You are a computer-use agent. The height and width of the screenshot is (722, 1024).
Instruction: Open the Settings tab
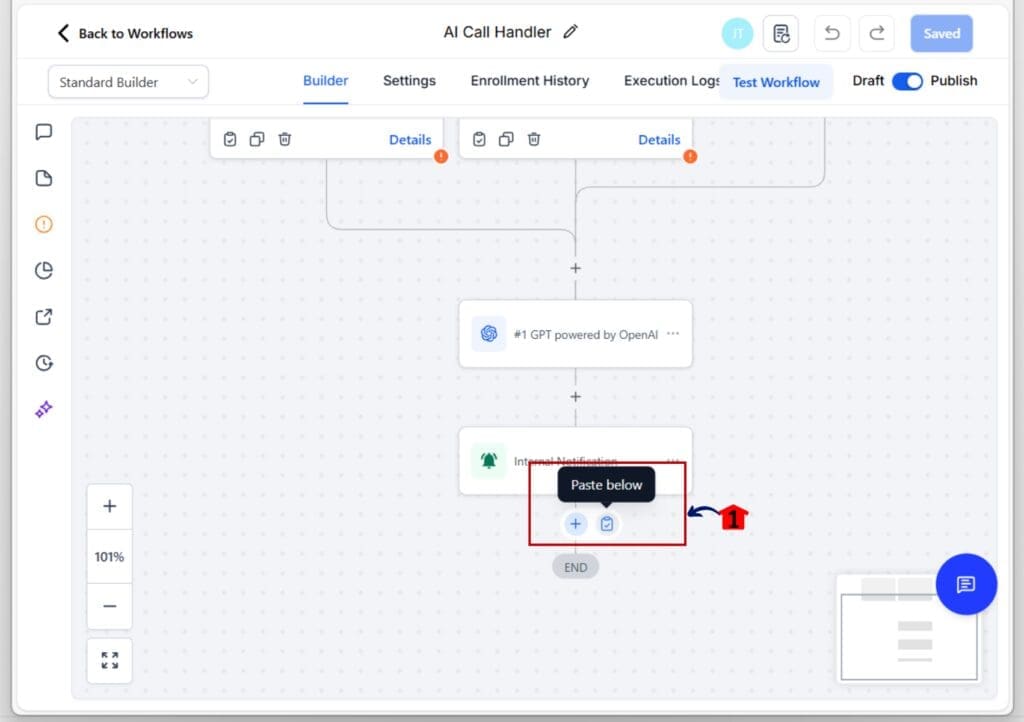click(x=409, y=81)
